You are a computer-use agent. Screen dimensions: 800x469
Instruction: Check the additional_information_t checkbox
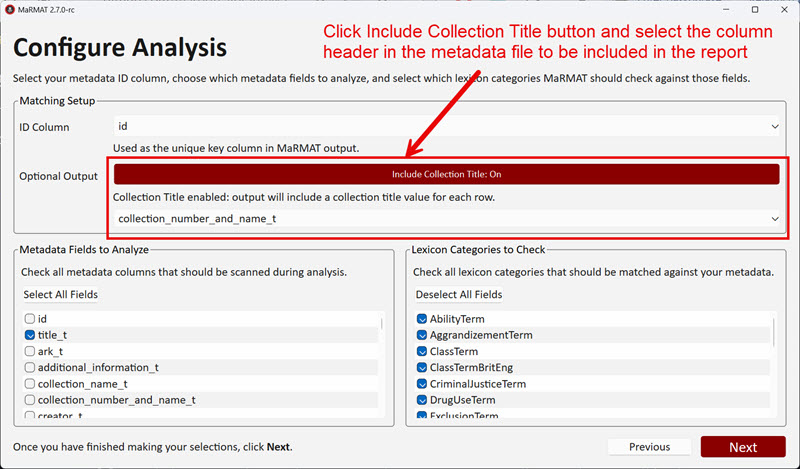click(x=30, y=367)
